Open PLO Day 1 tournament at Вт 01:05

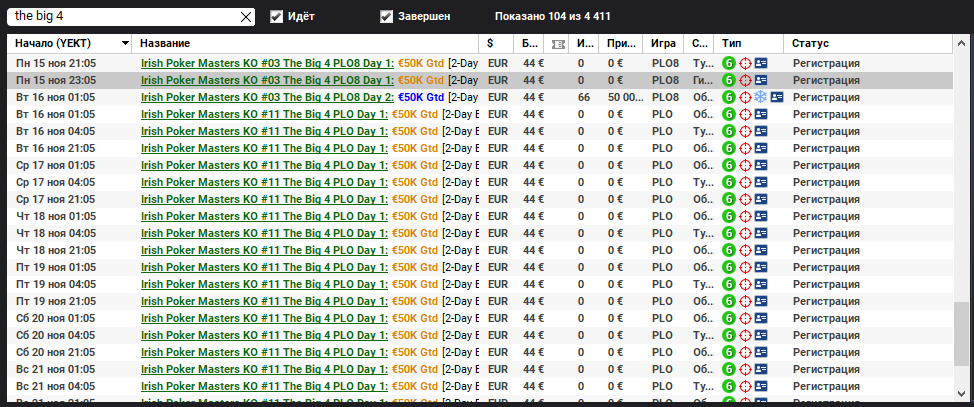(x=264, y=114)
